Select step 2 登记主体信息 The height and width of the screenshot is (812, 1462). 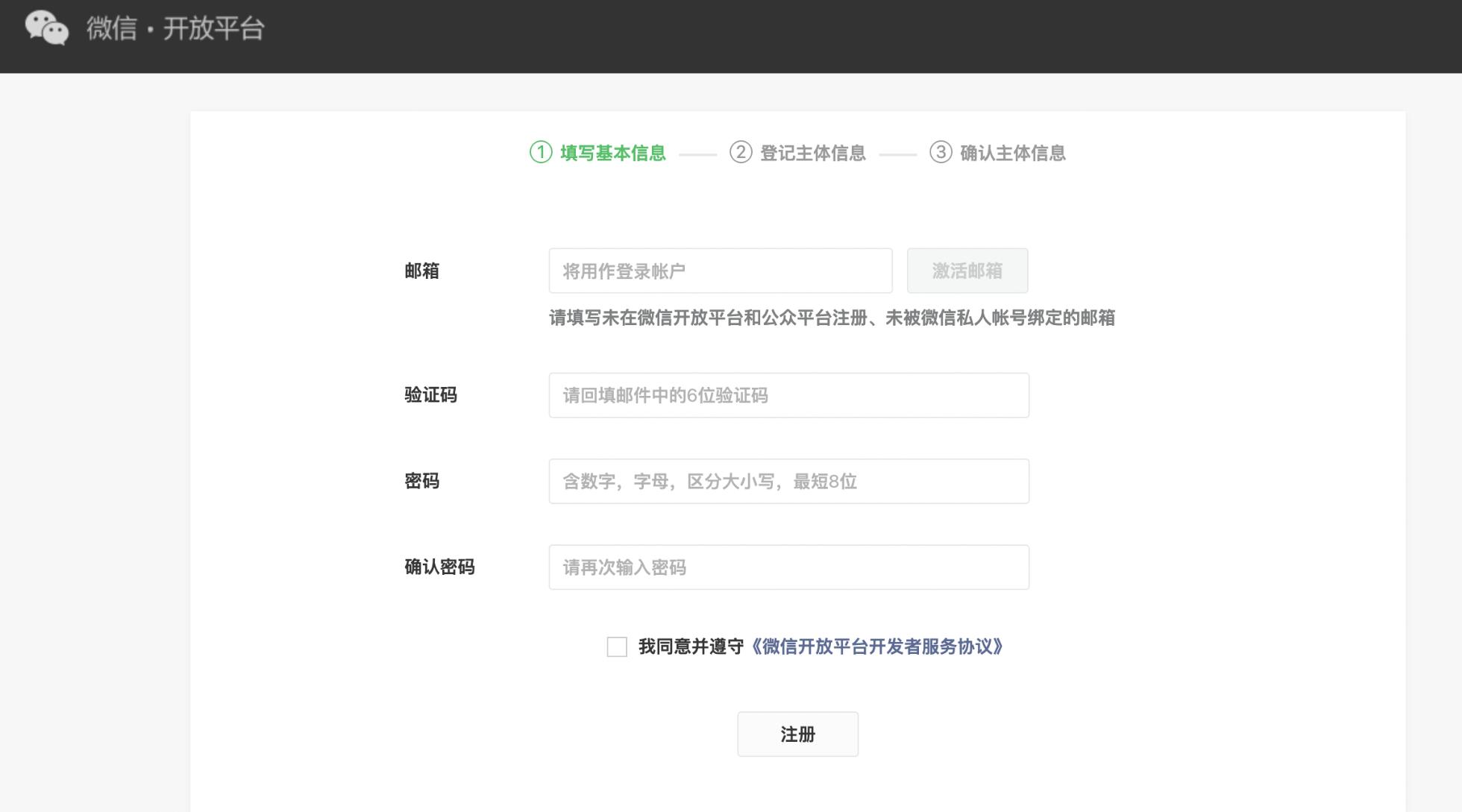797,153
